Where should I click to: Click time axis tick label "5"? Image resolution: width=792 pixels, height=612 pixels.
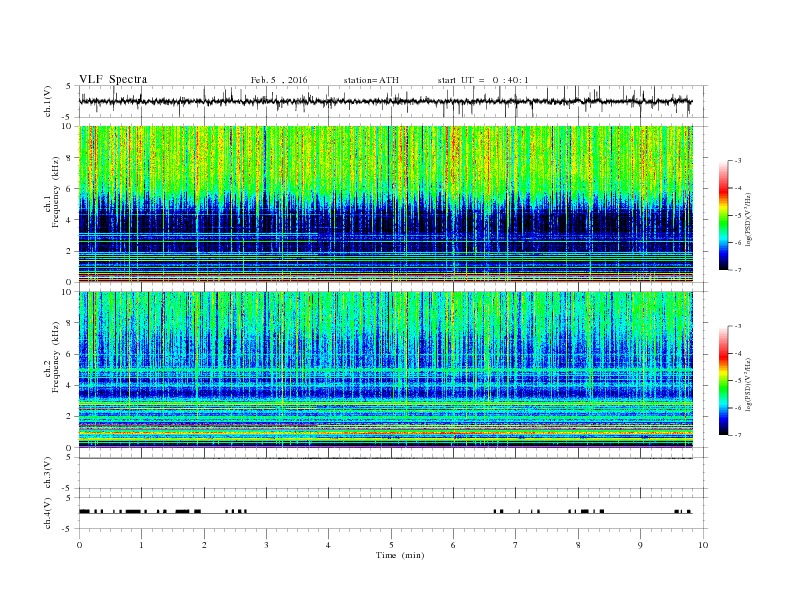tap(391, 545)
